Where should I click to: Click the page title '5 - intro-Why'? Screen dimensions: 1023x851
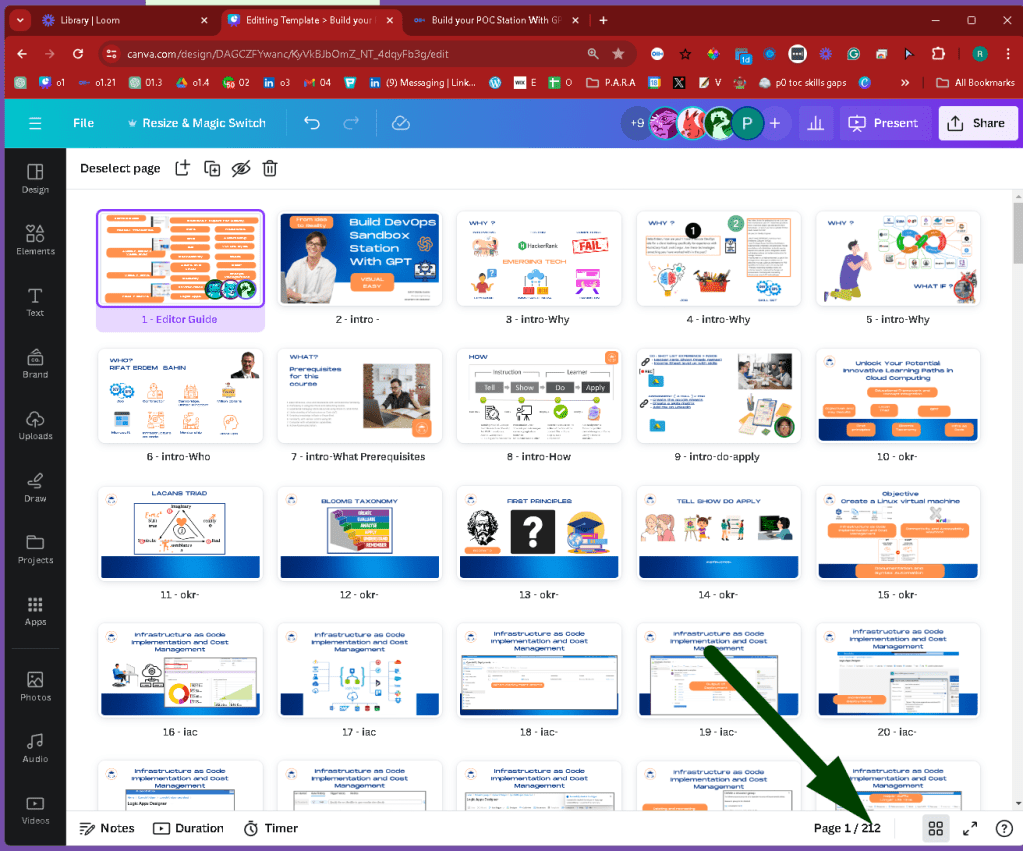pyautogui.click(x=898, y=319)
